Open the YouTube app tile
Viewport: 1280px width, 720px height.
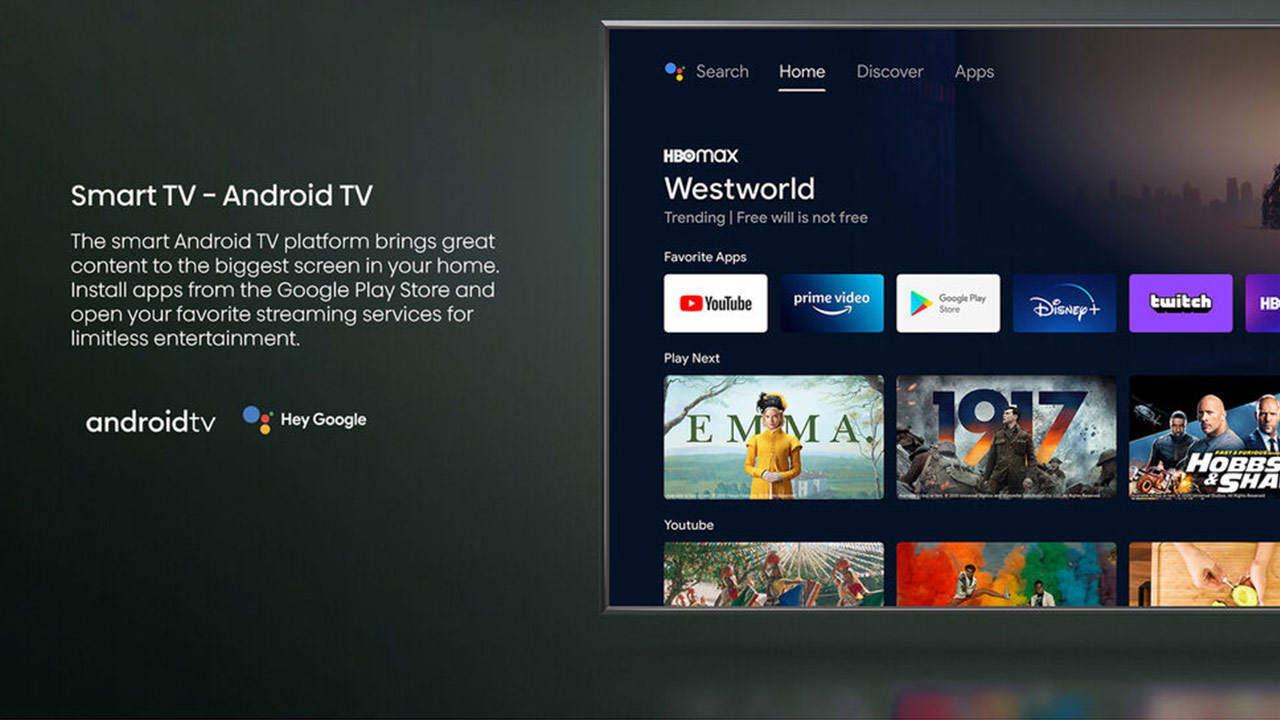(x=715, y=303)
